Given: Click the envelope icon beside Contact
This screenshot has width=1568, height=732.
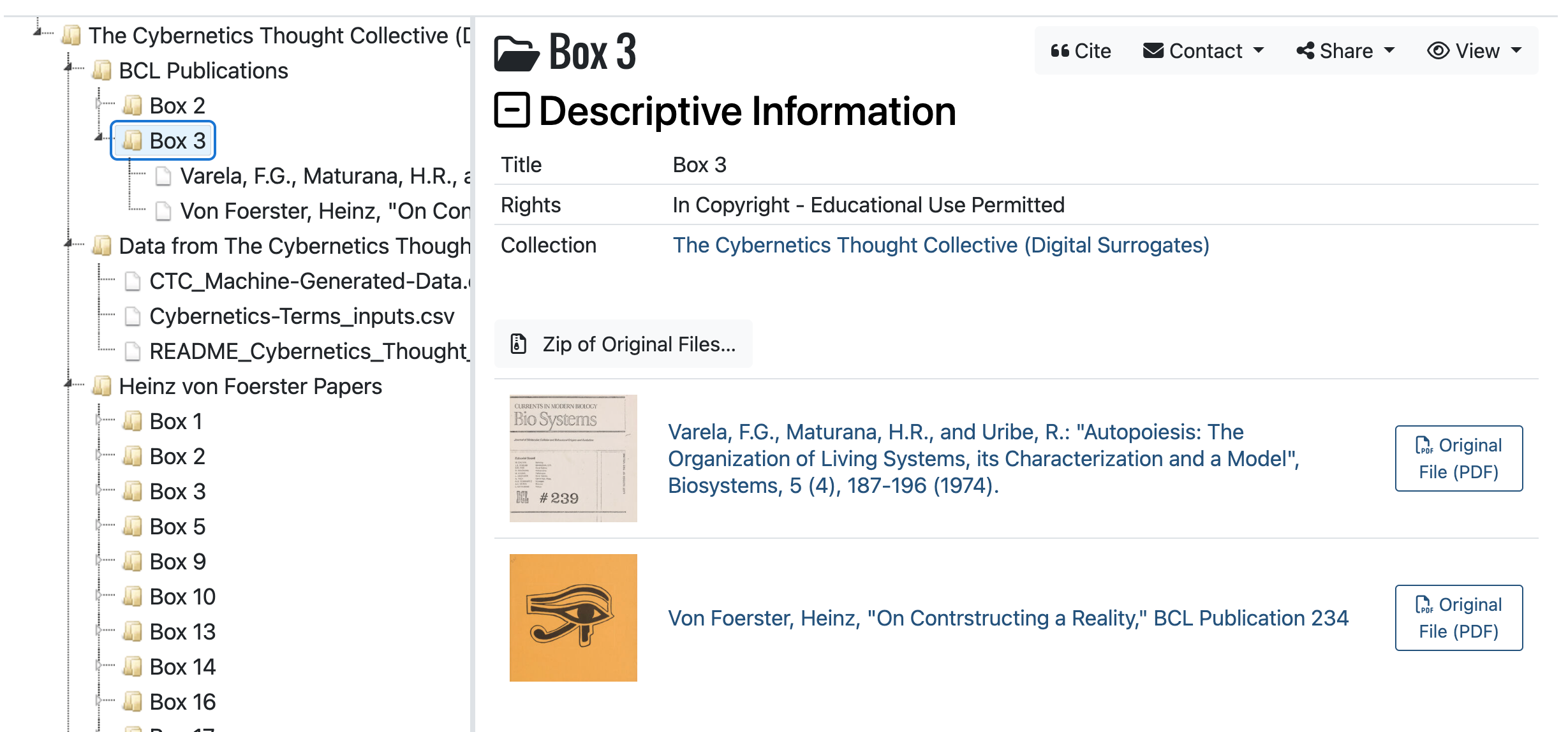Looking at the screenshot, I should click(x=1153, y=51).
